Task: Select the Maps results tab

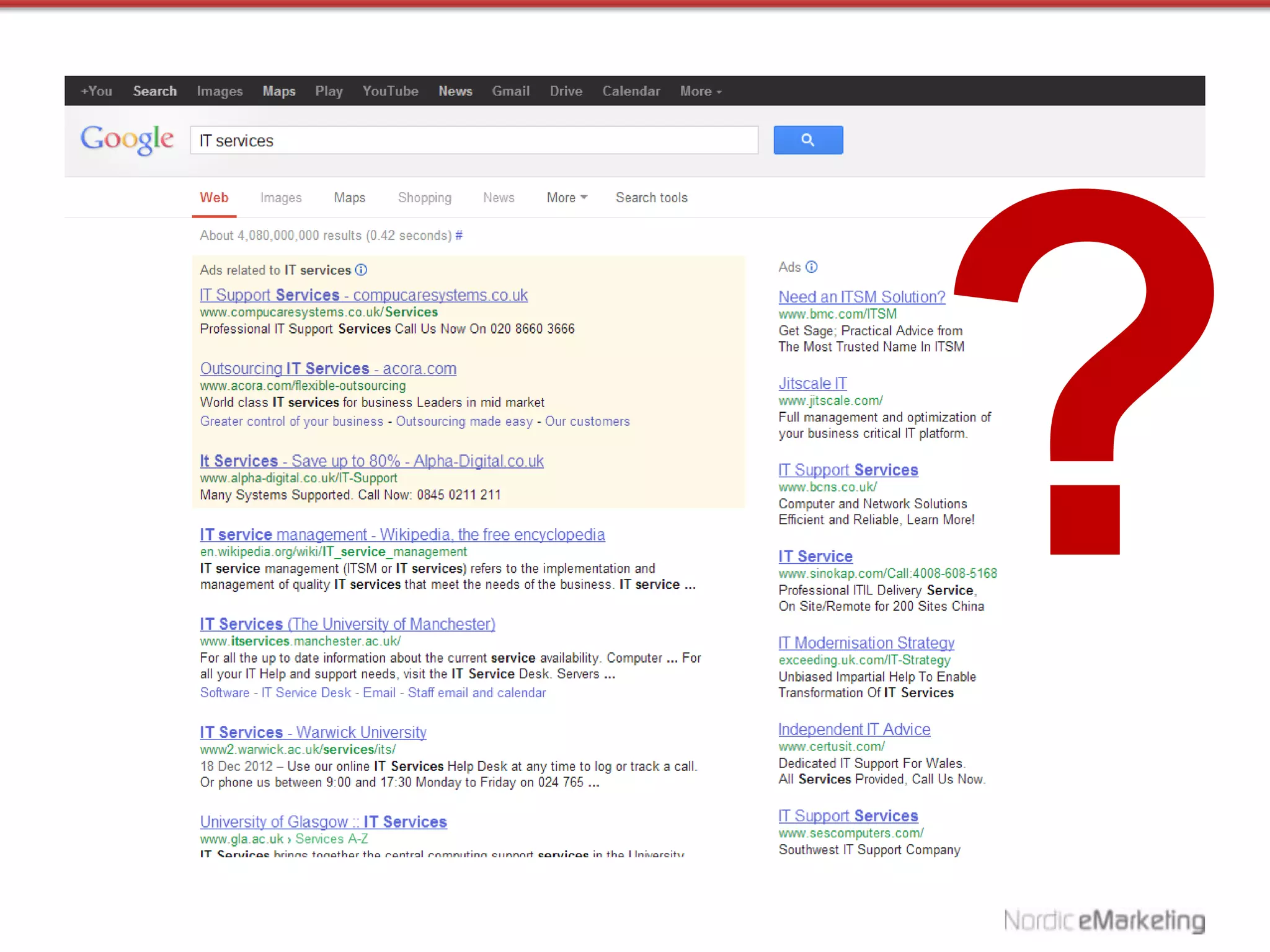Action: (x=349, y=197)
